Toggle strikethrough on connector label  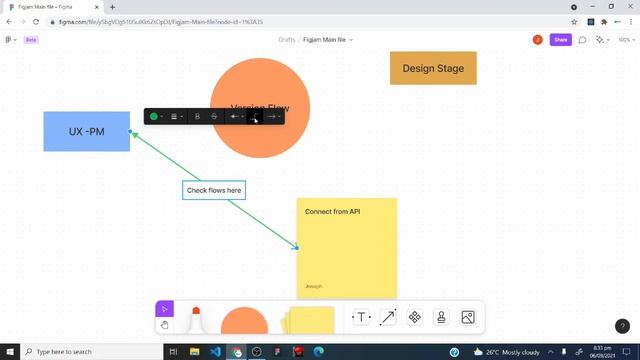tap(214, 116)
